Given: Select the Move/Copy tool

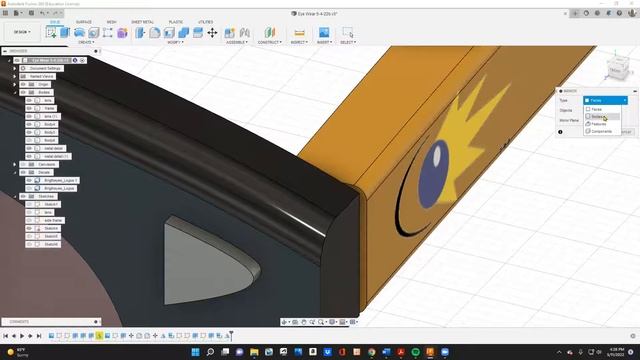Looking at the screenshot, I should [212, 32].
